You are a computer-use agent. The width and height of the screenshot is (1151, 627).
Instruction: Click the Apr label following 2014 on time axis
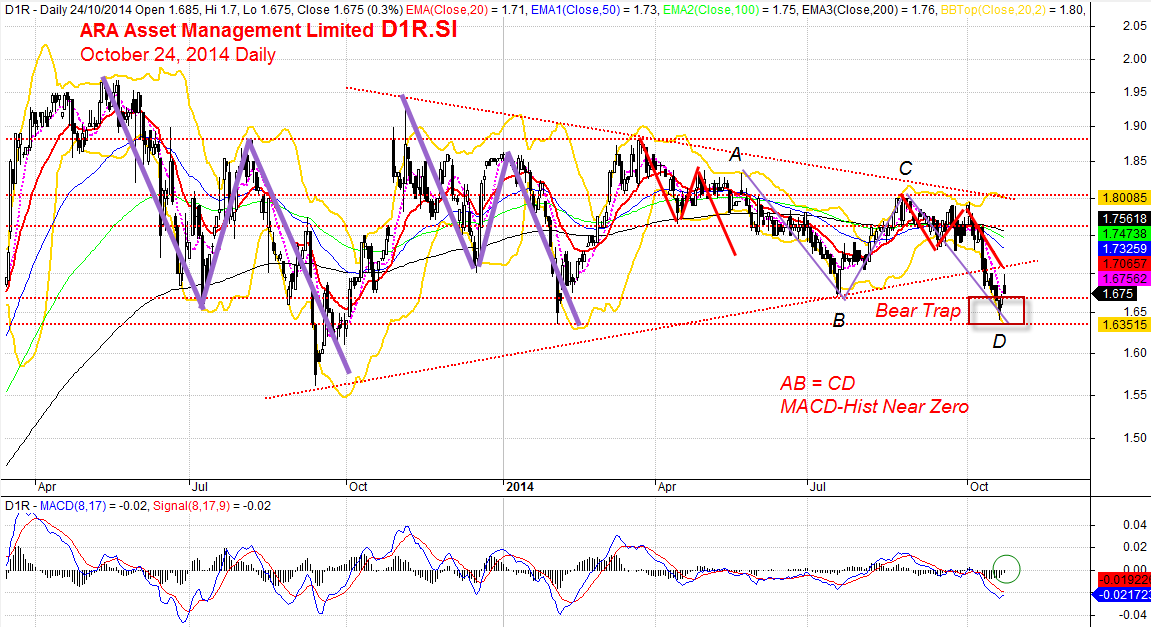[667, 487]
